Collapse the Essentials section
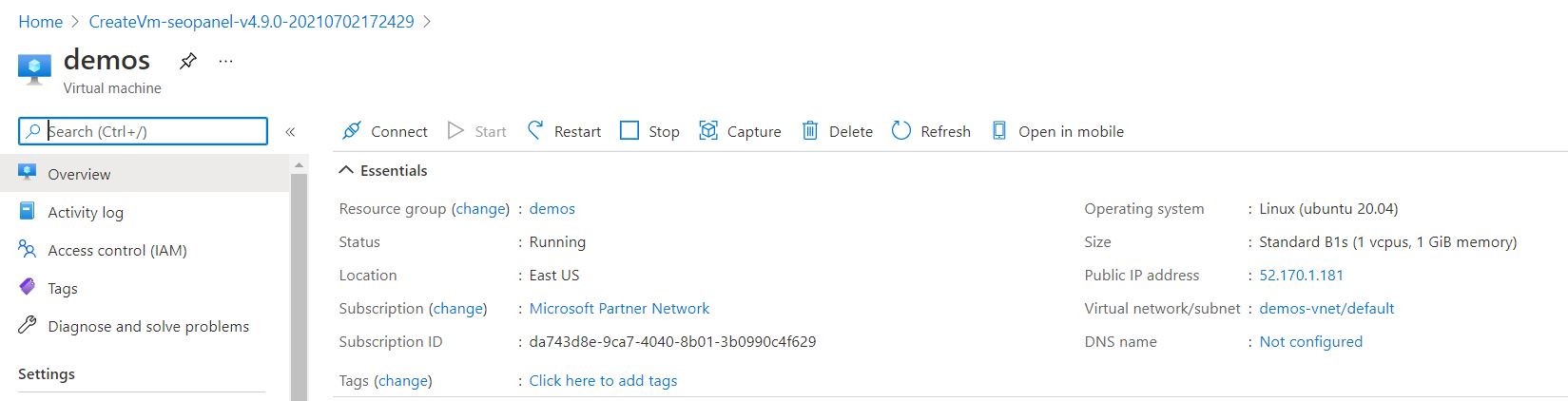Viewport: 1568px width, 401px height. point(346,171)
